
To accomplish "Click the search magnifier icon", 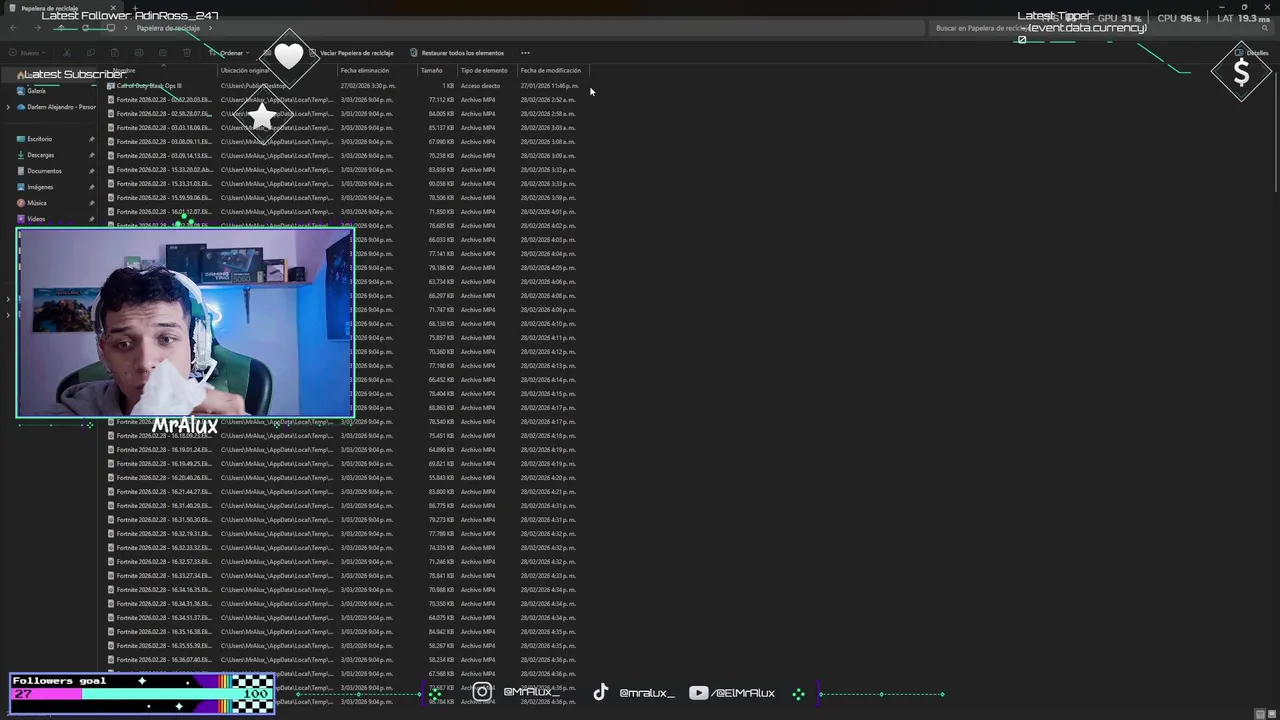I will pos(1265,28).
